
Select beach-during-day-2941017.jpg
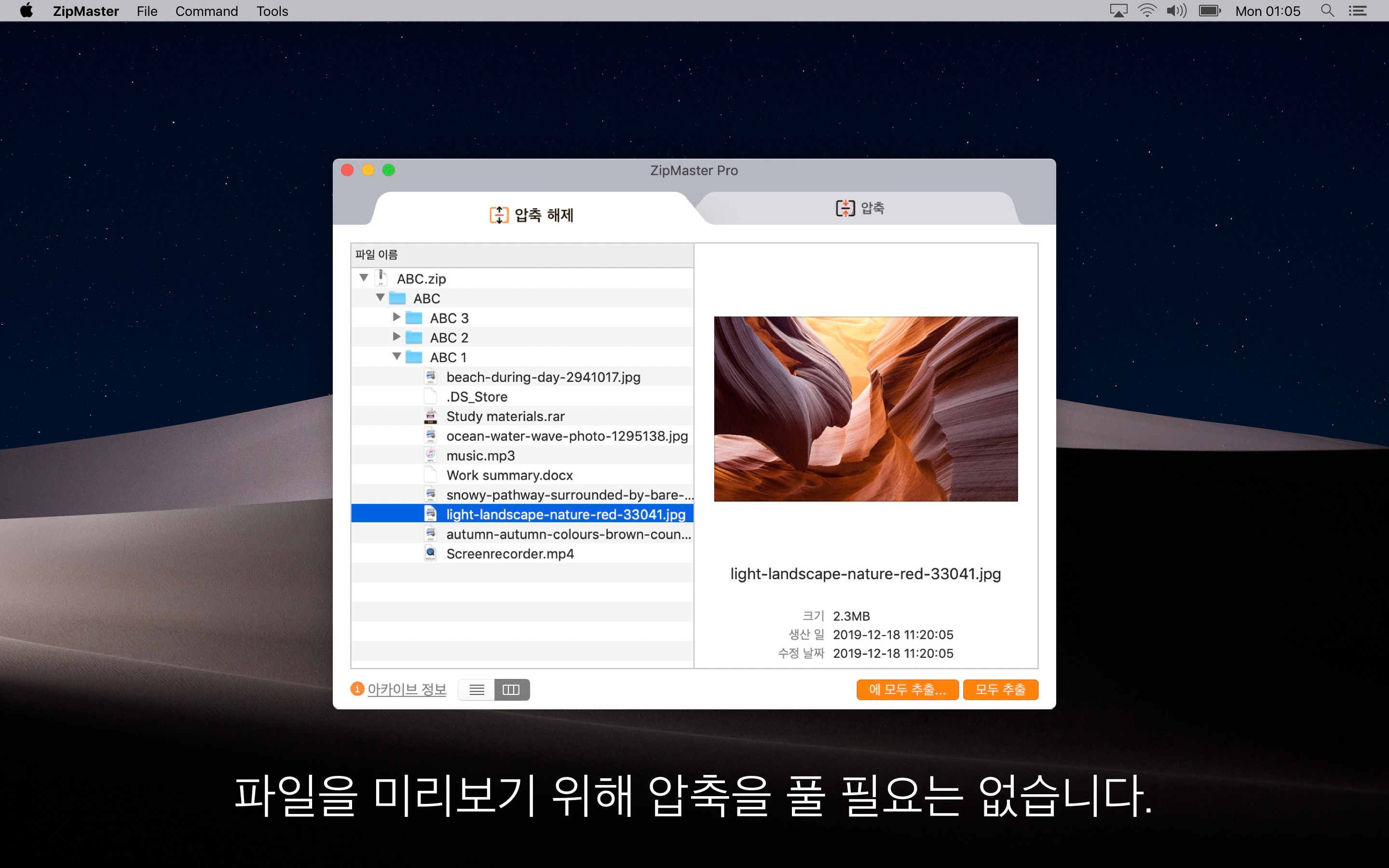pos(544,377)
